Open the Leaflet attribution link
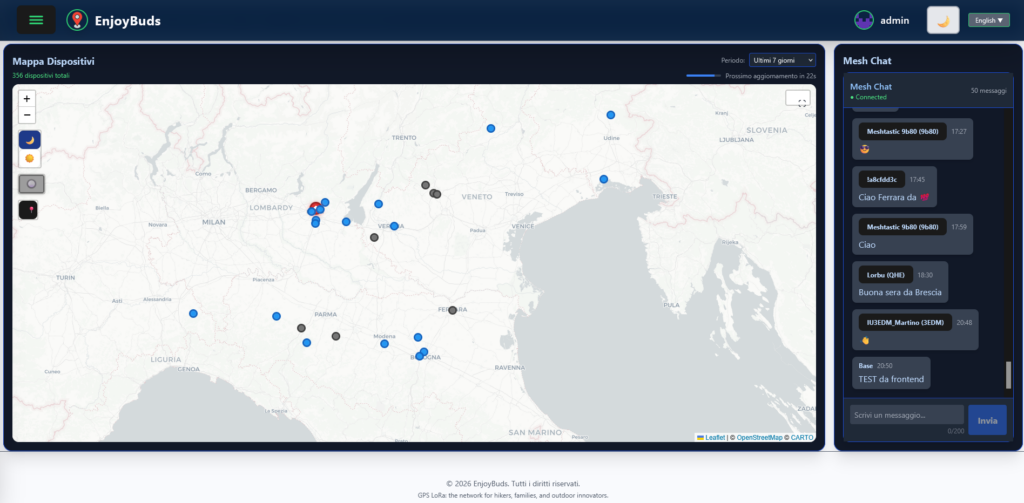Viewport: 1024px width, 503px height. tap(714, 437)
